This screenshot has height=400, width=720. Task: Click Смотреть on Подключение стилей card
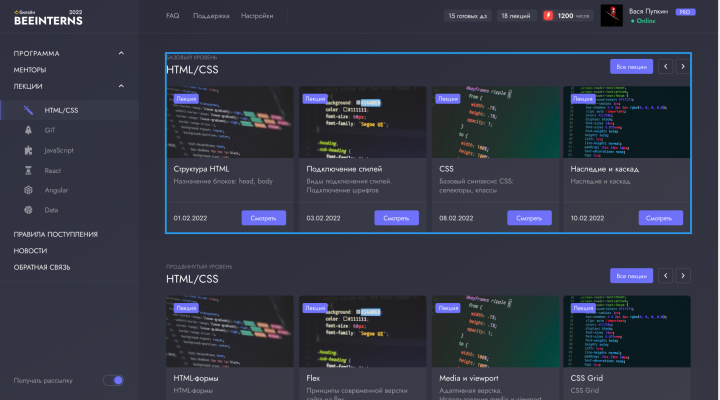click(396, 218)
